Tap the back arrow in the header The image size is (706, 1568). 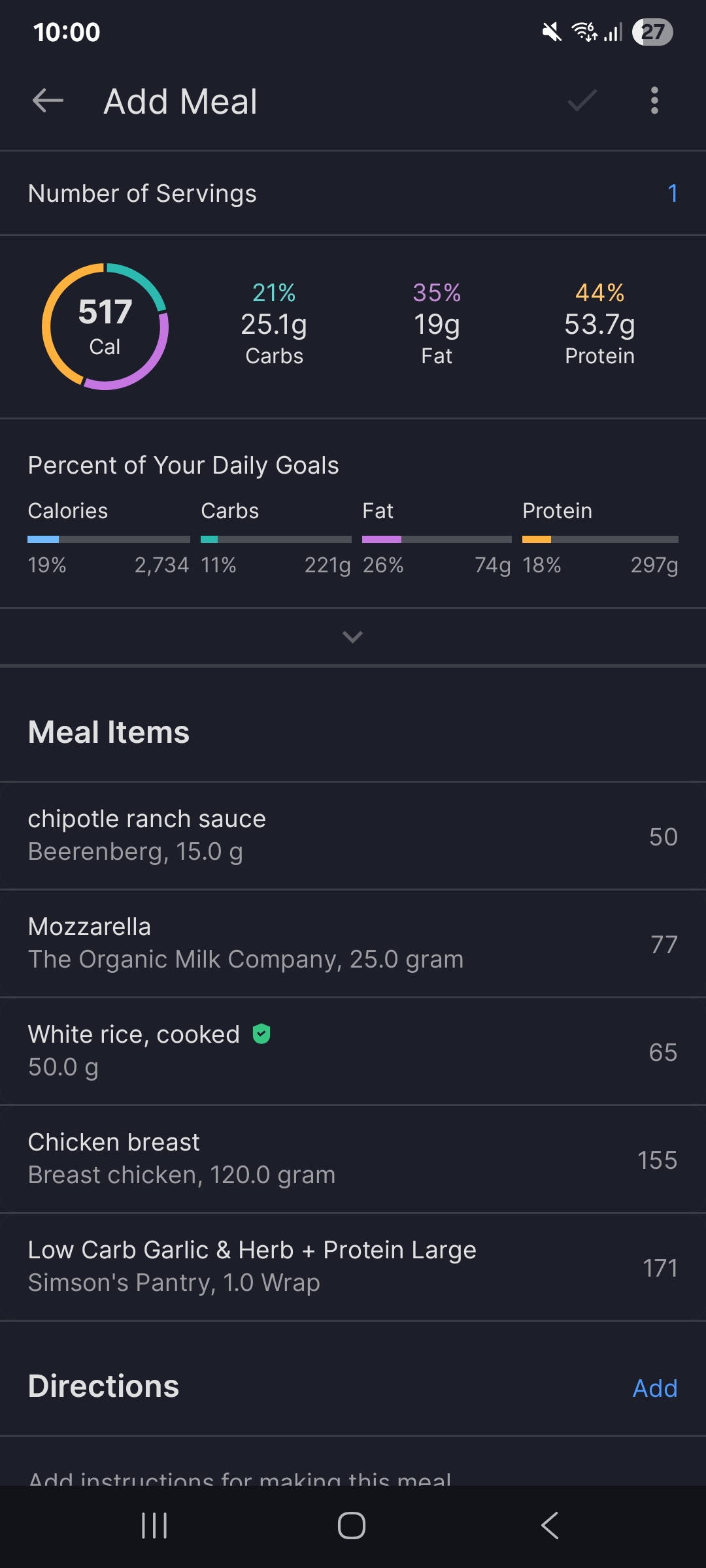(x=48, y=101)
